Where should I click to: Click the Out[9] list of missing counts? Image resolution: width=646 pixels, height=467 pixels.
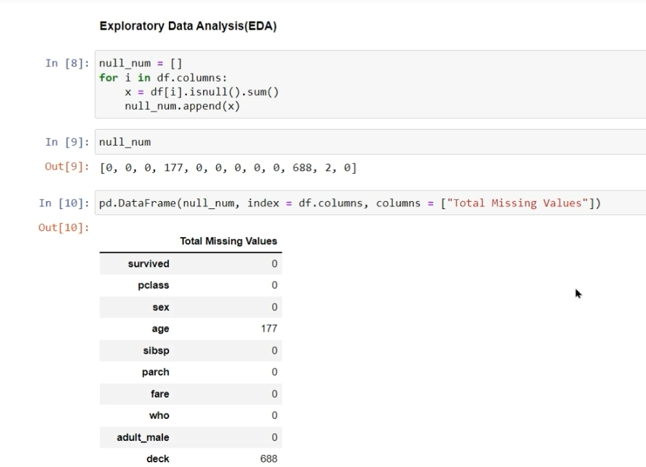coord(227,168)
